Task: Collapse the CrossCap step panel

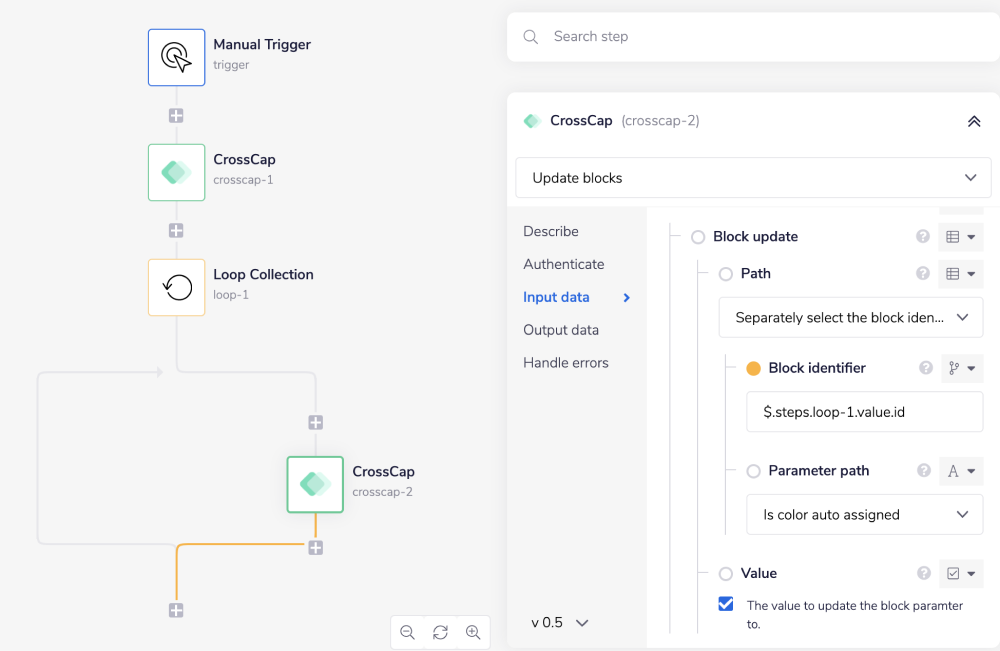Action: (x=973, y=121)
